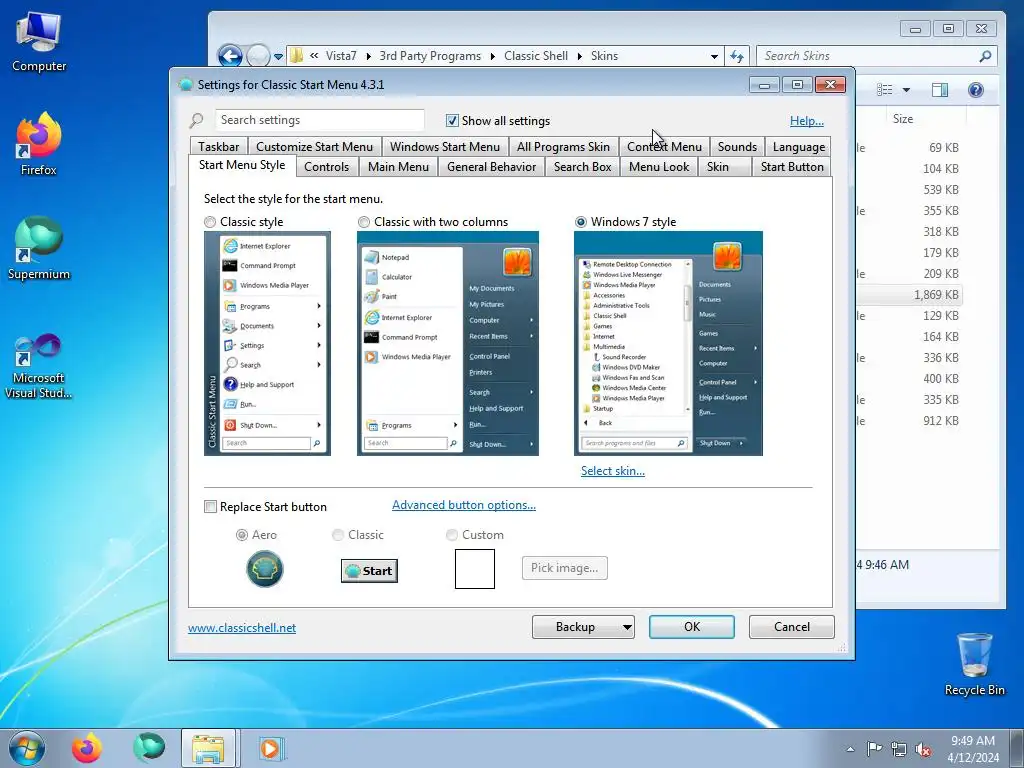Select the Classic style radio button
This screenshot has width=1024, height=768.
coord(210,222)
